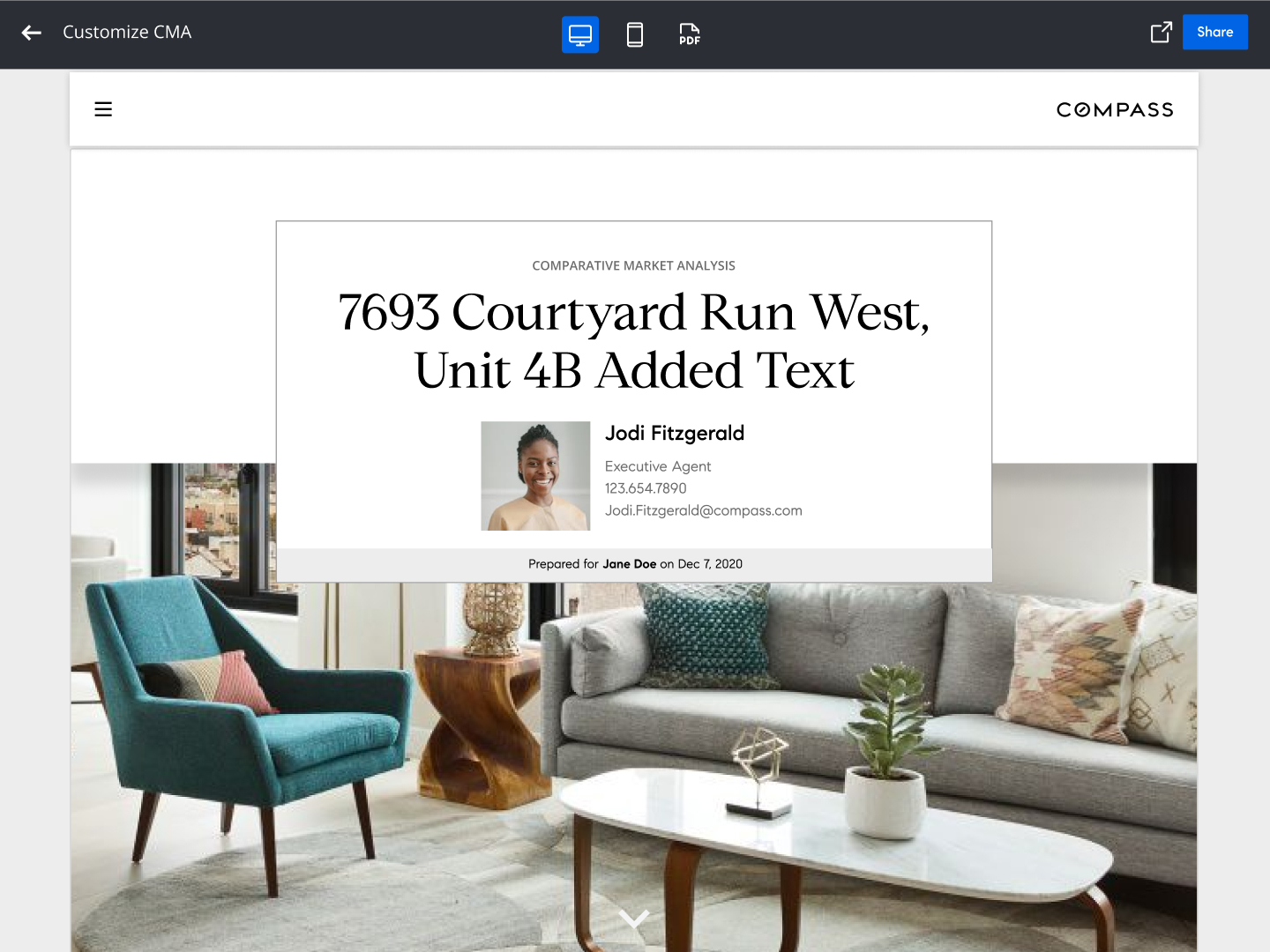This screenshot has width=1270, height=952.
Task: Click the Executive Agent title text
Action: click(x=658, y=466)
